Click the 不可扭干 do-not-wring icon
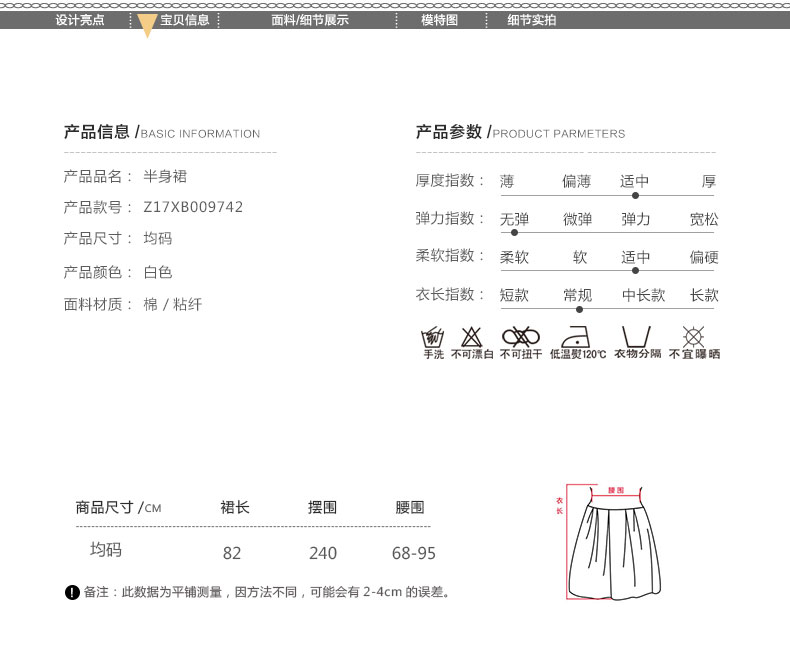790x649 pixels. click(521, 337)
